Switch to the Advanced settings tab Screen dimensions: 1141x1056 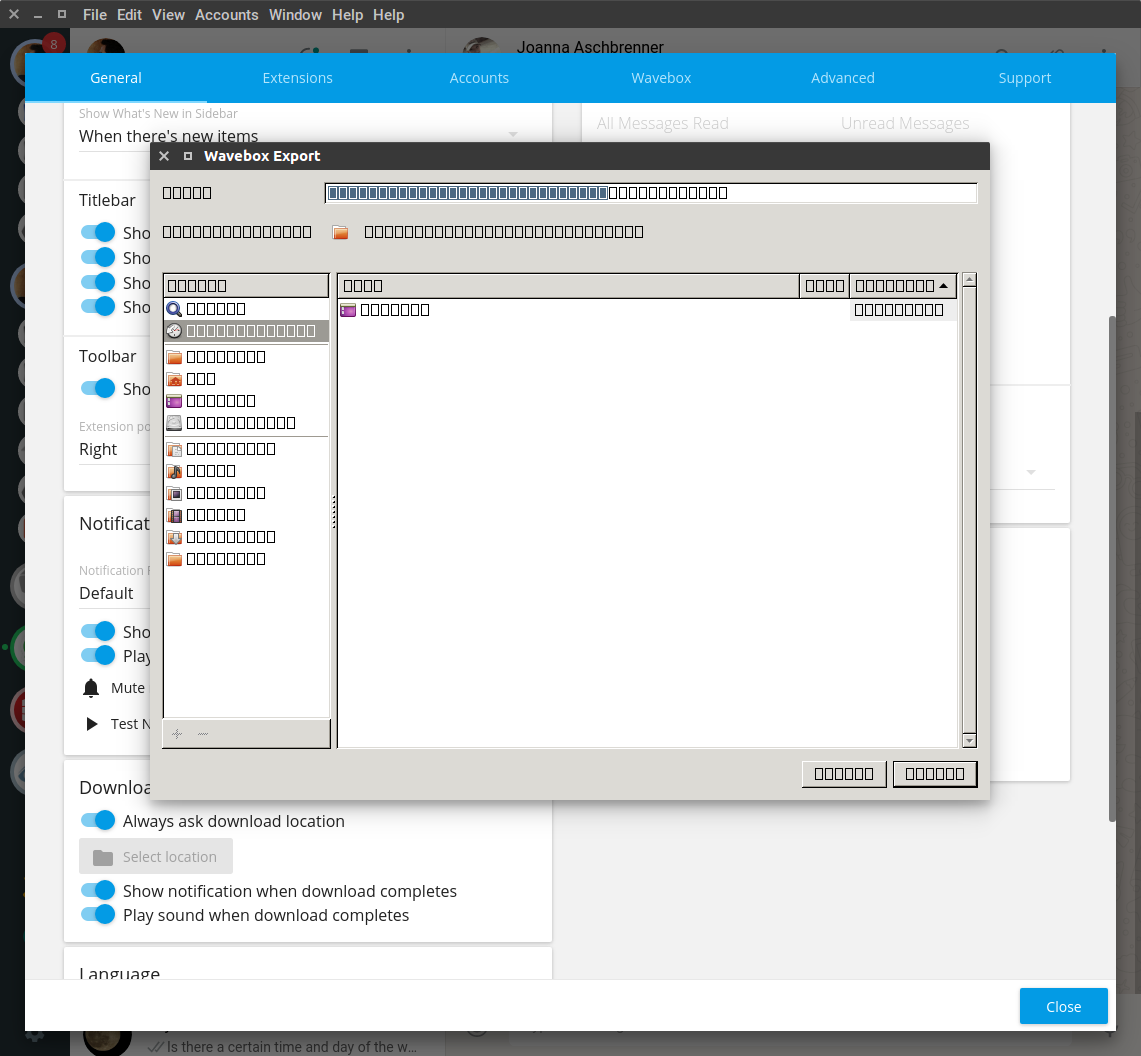[842, 77]
